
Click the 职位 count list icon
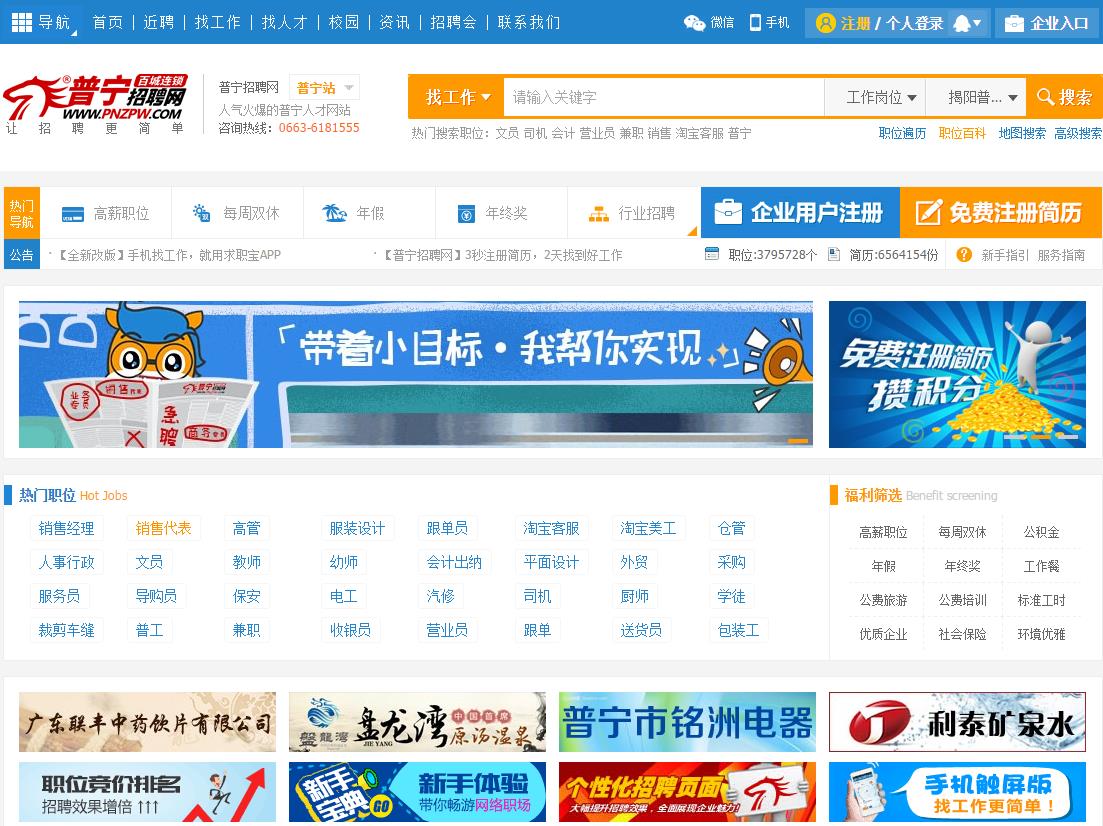[712, 254]
